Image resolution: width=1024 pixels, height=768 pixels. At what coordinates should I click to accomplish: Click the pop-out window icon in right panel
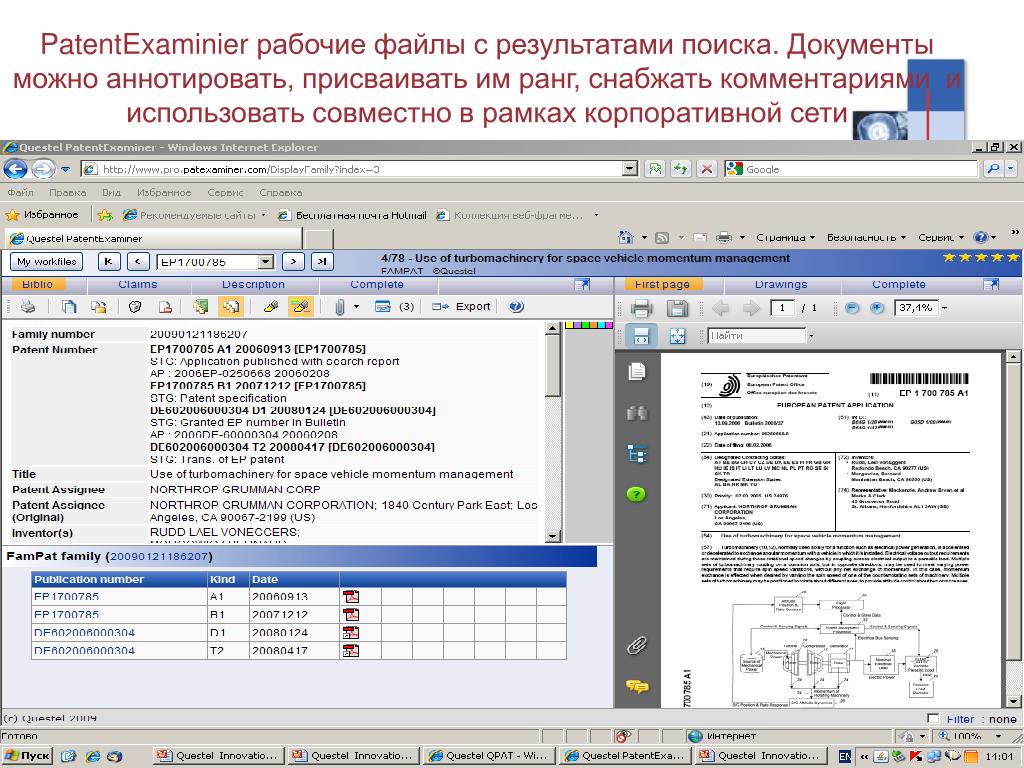pos(991,285)
